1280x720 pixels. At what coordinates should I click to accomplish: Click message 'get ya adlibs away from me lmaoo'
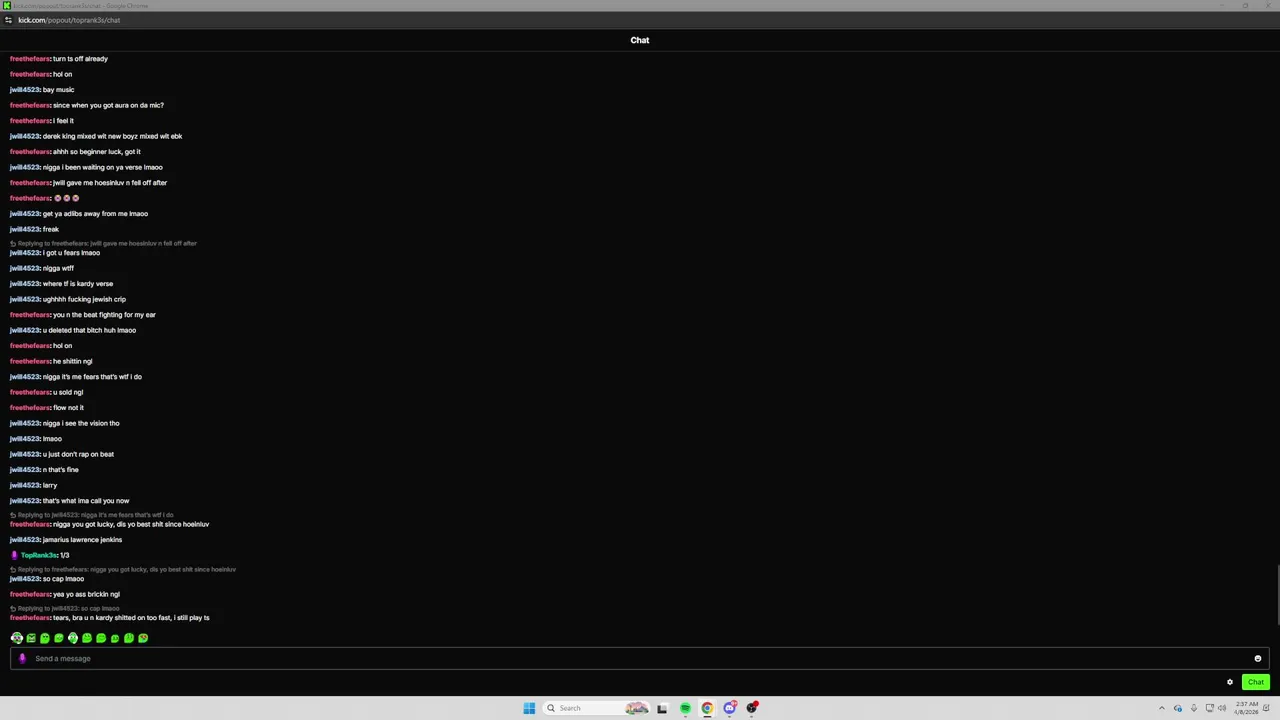click(x=95, y=214)
